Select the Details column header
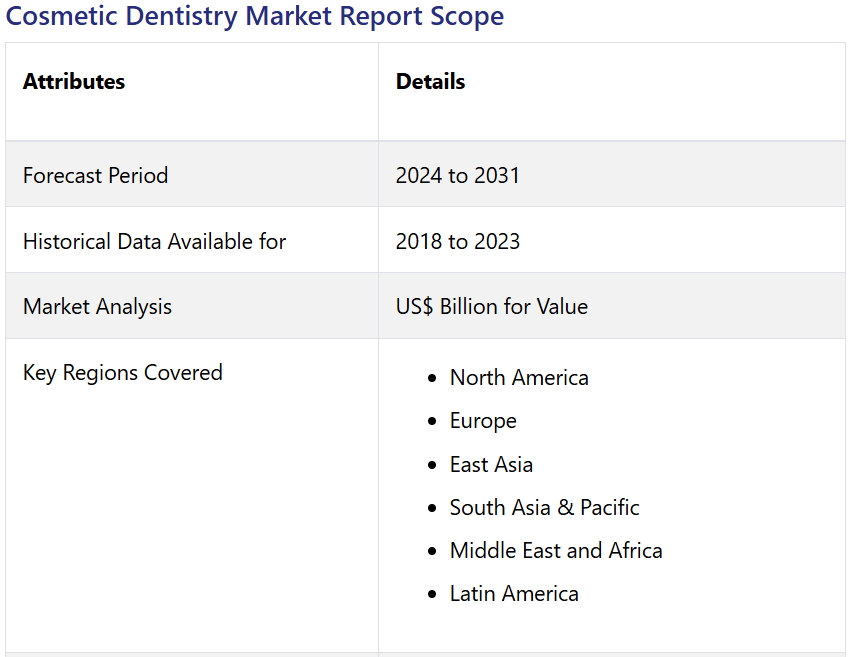The width and height of the screenshot is (850, 657). tap(430, 82)
